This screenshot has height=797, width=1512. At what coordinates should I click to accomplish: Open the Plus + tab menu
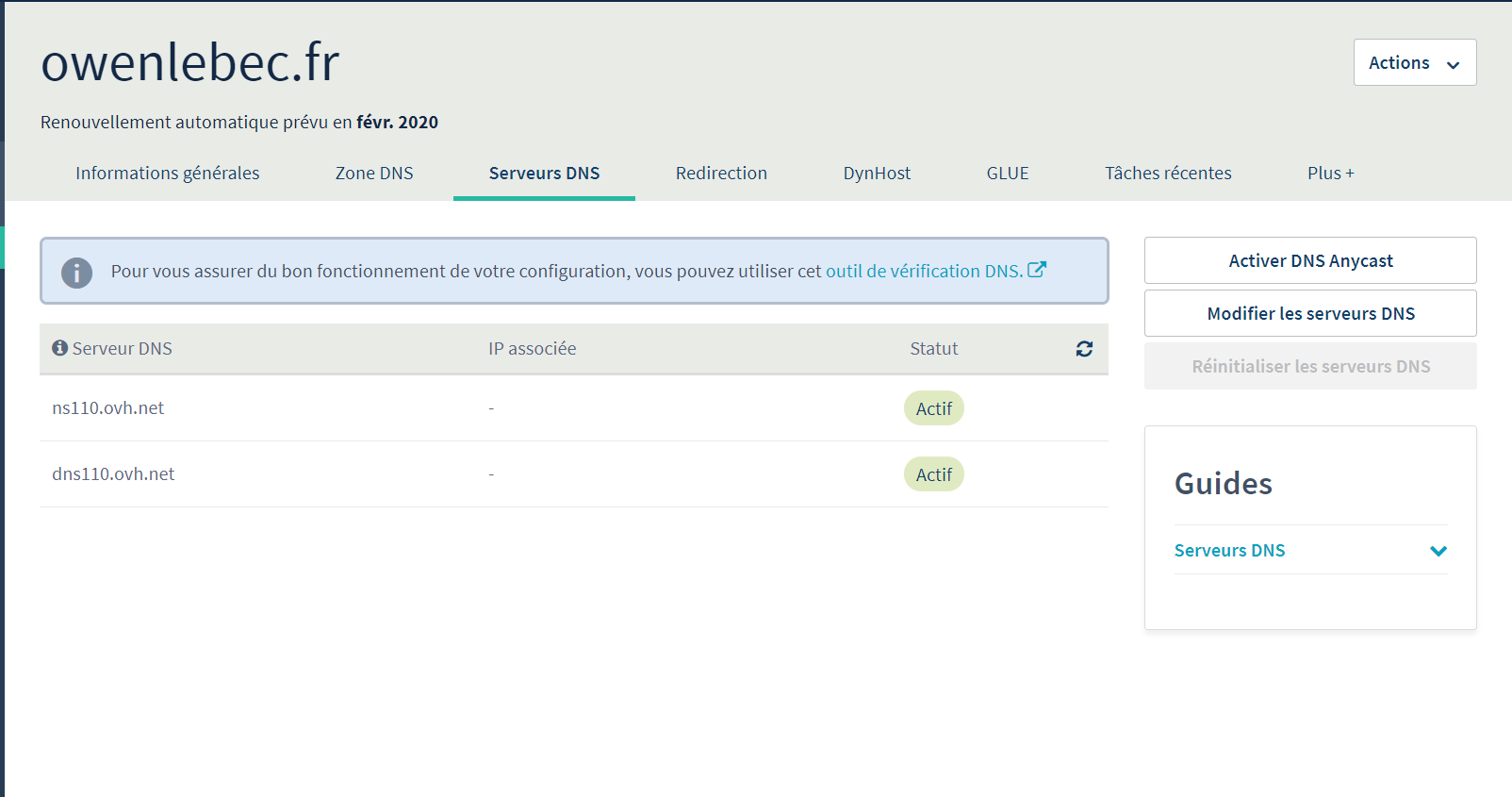(1331, 173)
